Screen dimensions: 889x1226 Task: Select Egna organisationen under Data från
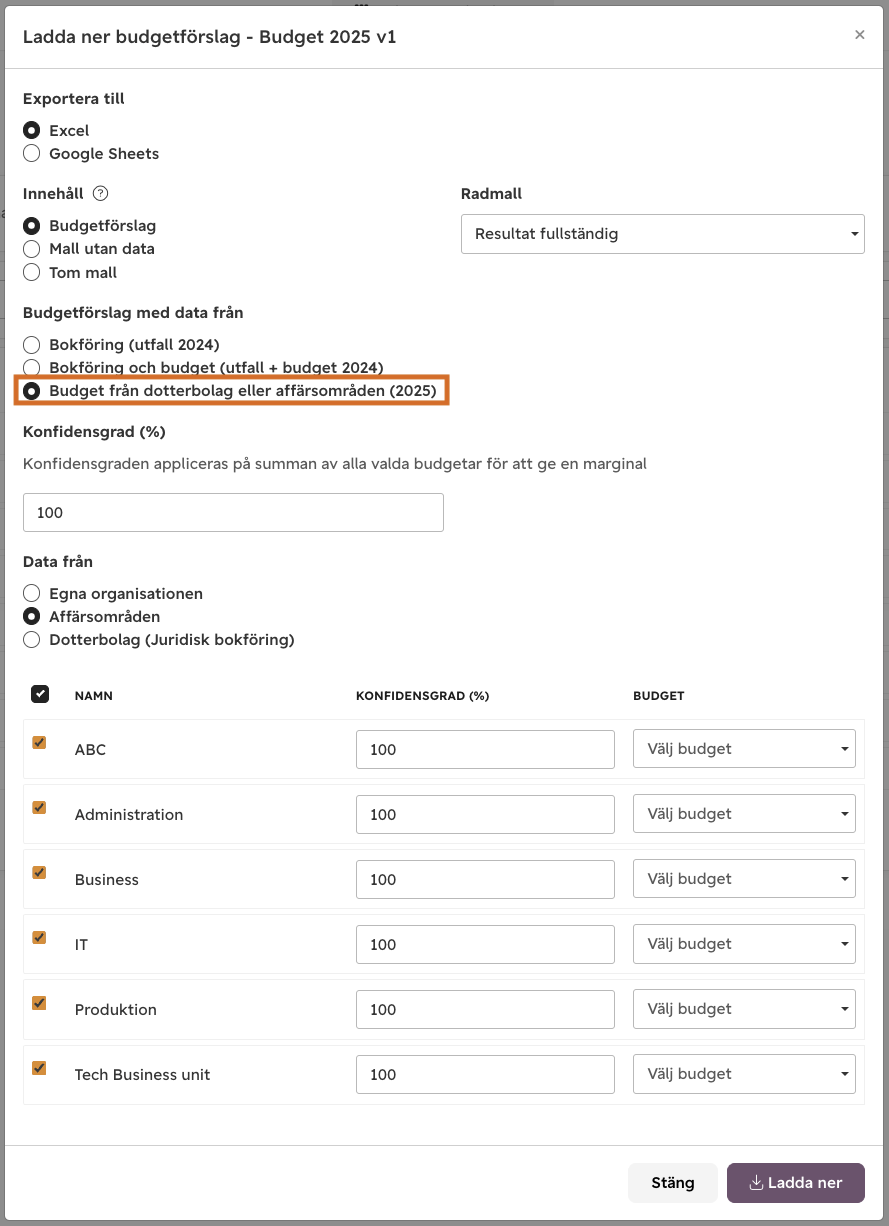coord(32,594)
